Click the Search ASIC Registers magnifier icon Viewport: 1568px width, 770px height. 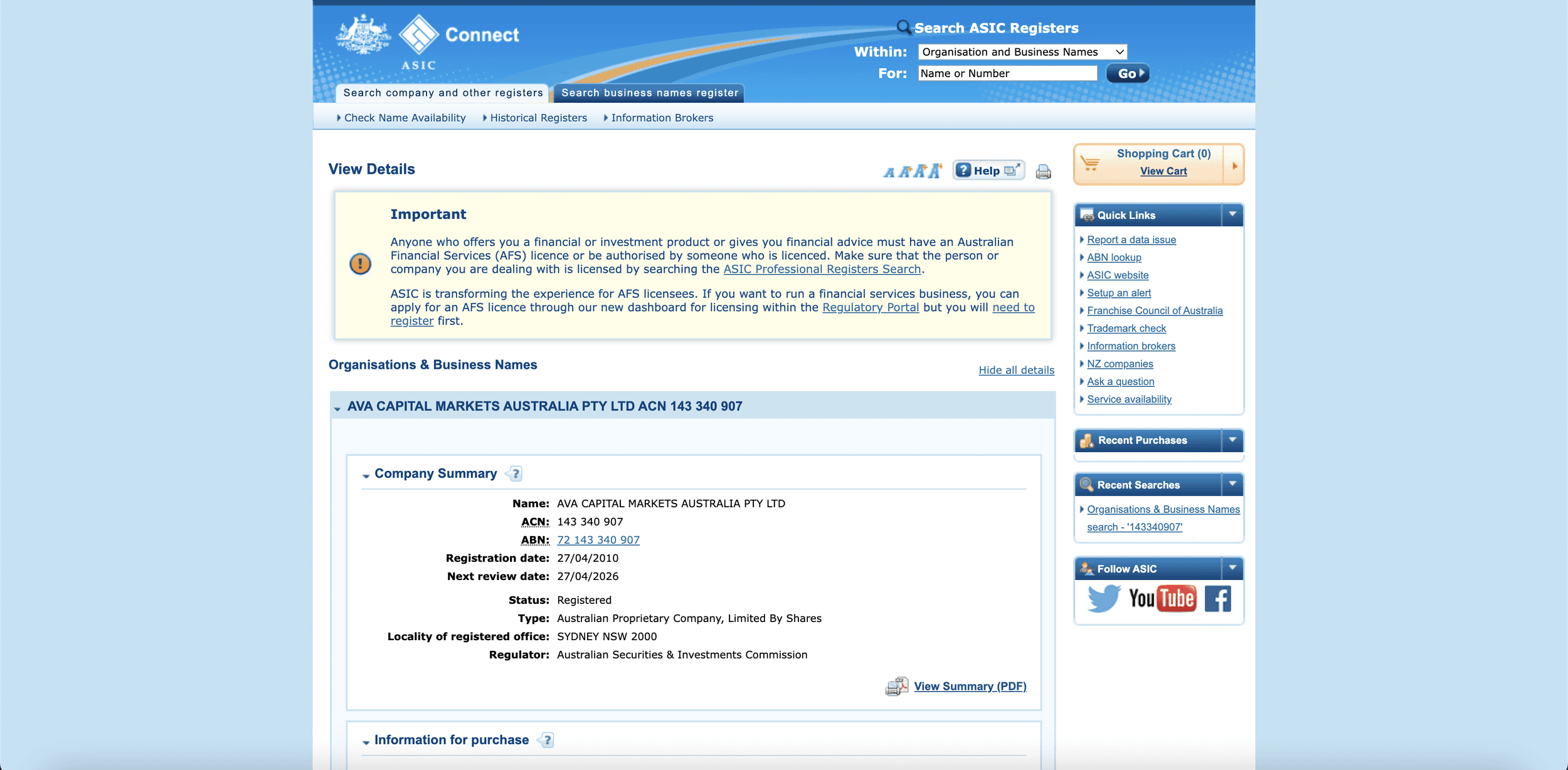click(904, 27)
